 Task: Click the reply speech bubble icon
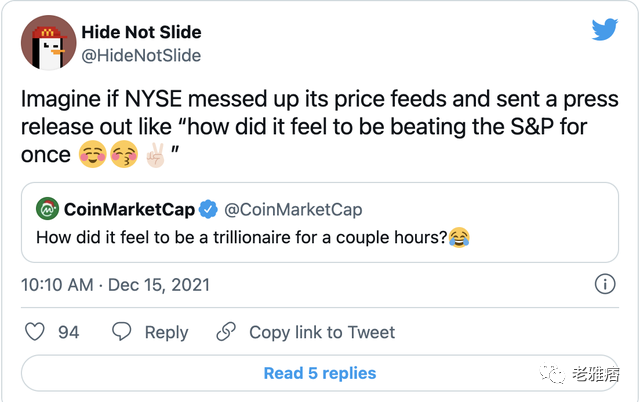pyautogui.click(x=122, y=332)
